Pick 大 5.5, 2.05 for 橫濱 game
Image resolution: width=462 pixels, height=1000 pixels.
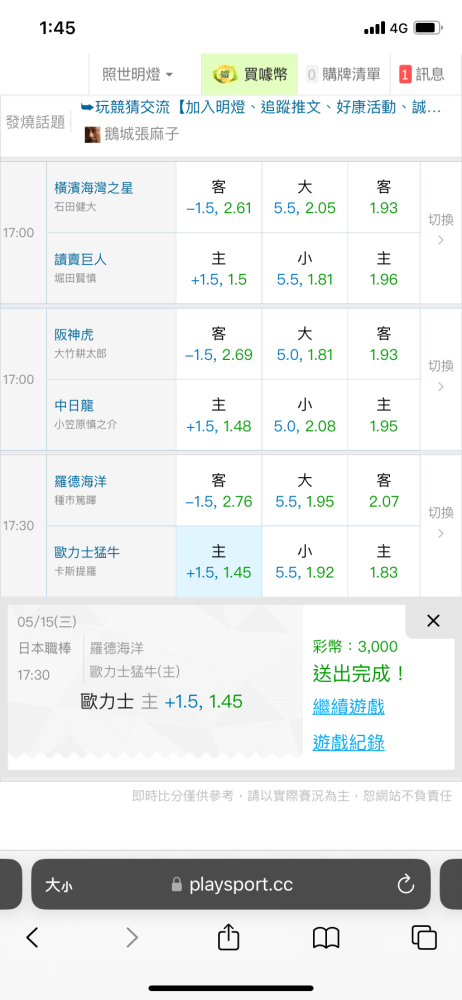point(304,197)
